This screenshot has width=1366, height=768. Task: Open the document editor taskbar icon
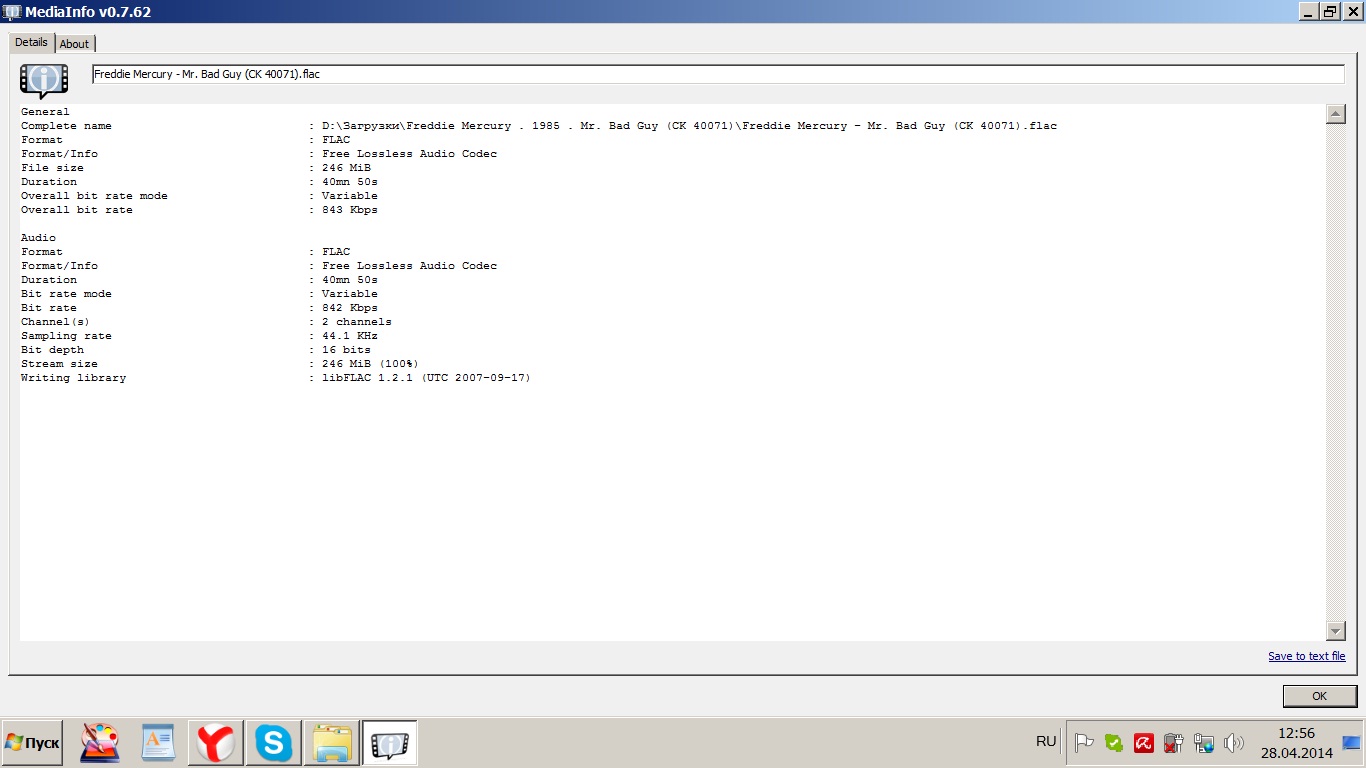click(x=157, y=743)
